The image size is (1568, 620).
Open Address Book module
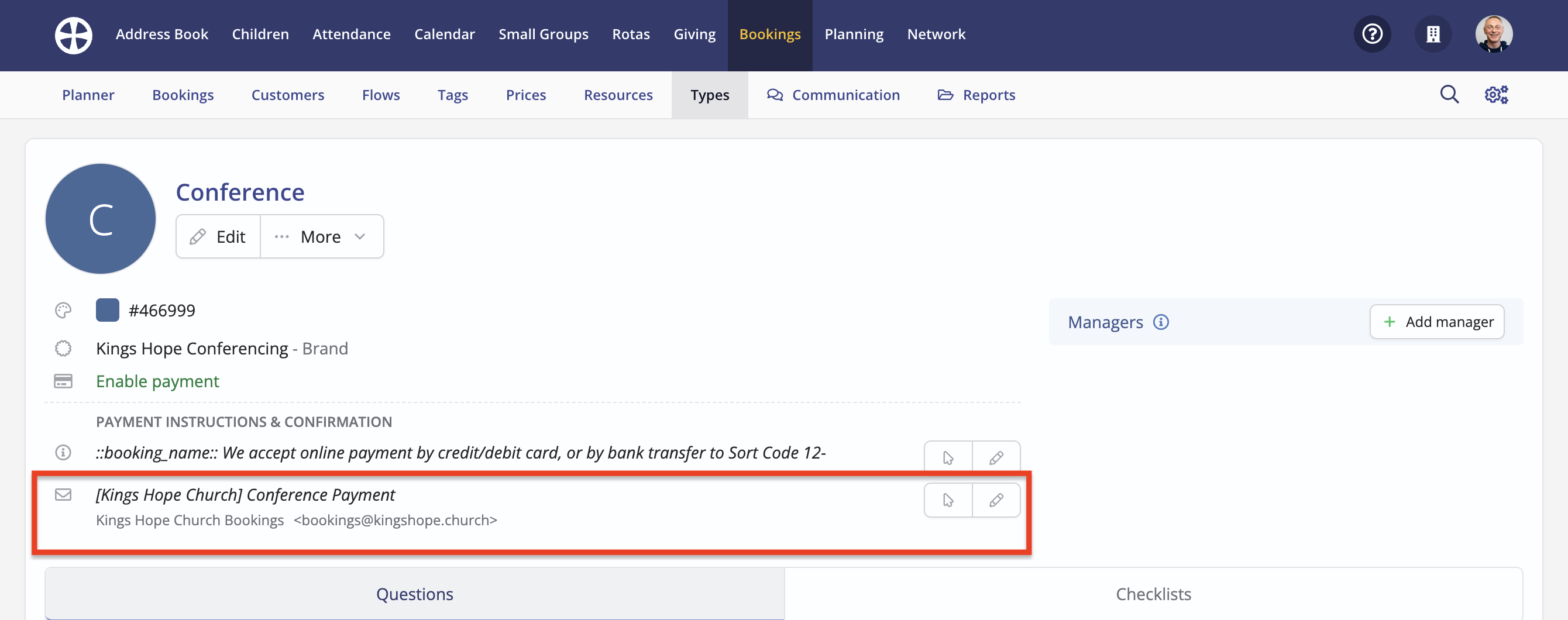coord(162,34)
